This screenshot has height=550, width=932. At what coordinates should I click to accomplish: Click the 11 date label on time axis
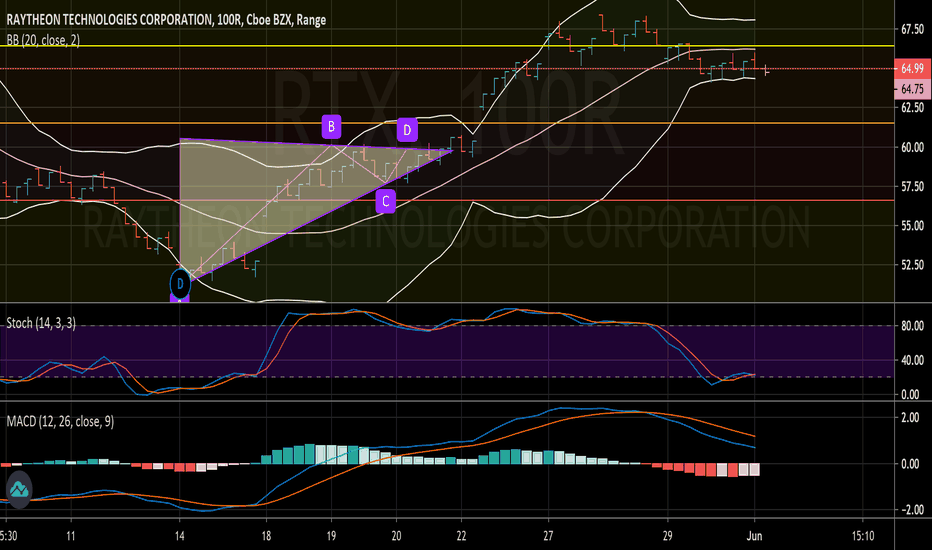click(71, 536)
